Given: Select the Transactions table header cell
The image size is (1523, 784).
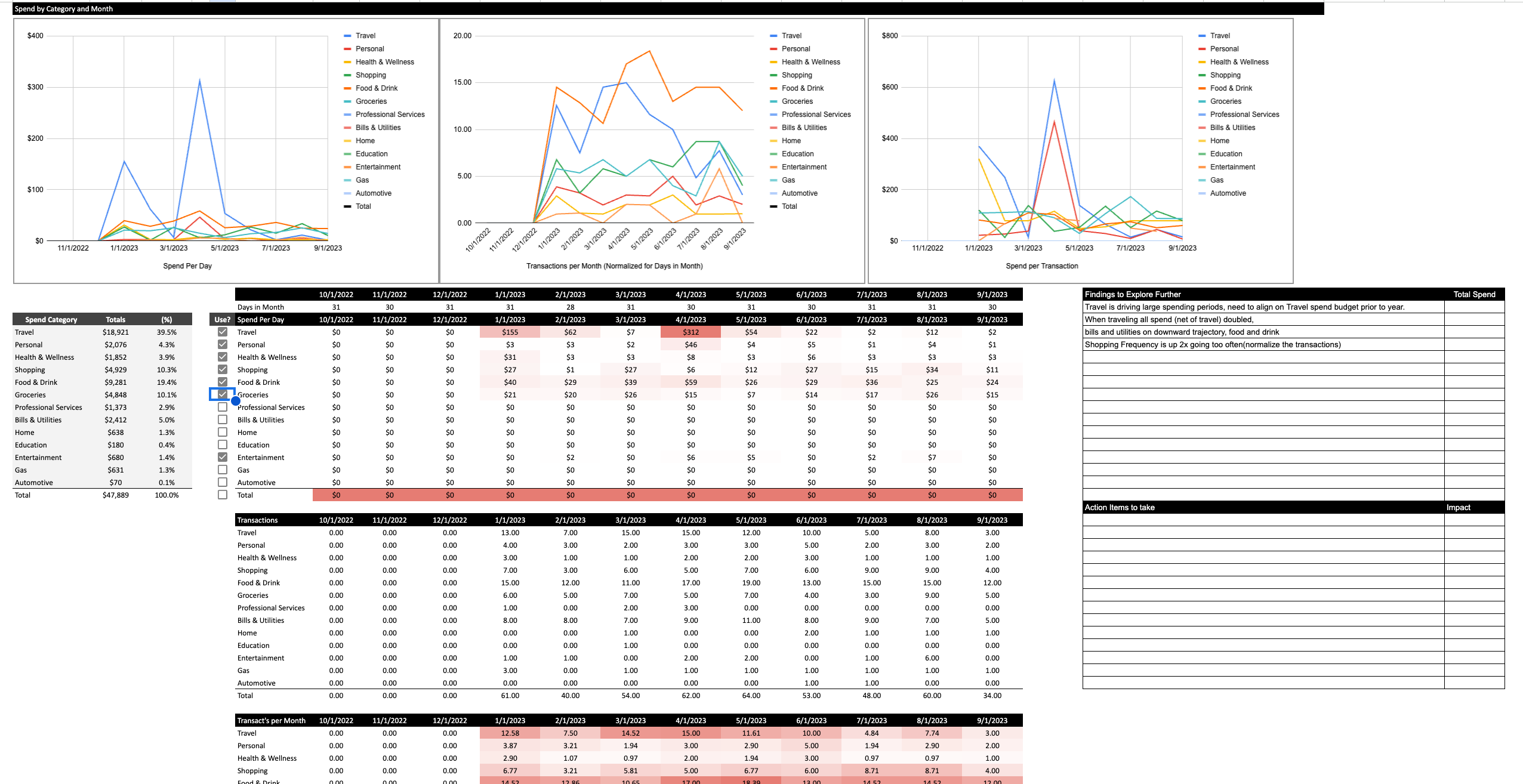Looking at the screenshot, I should (x=273, y=520).
